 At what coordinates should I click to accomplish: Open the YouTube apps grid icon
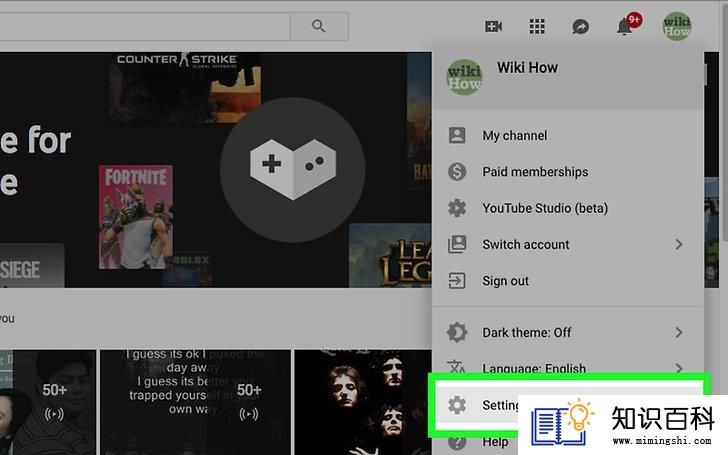pos(537,26)
